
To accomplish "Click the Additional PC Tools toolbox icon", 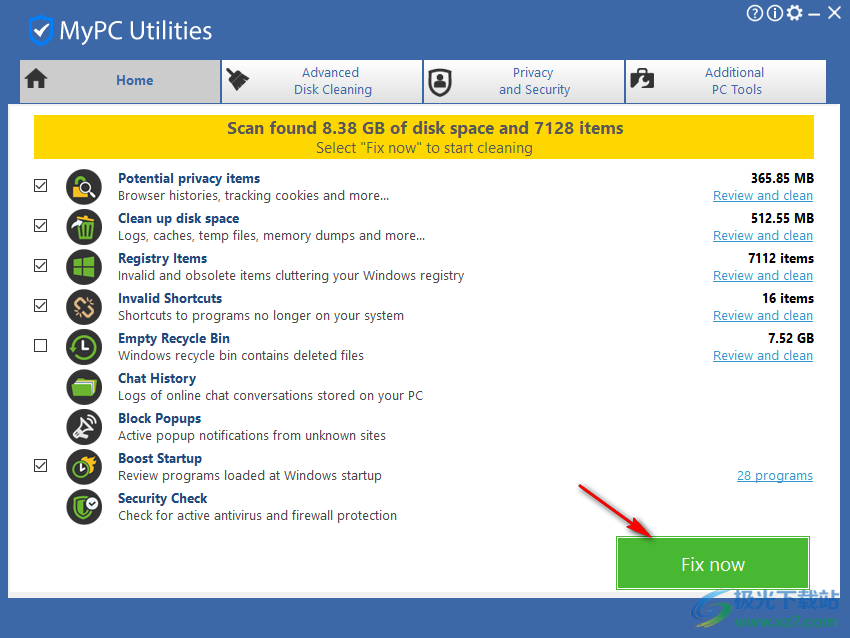I will coord(642,79).
